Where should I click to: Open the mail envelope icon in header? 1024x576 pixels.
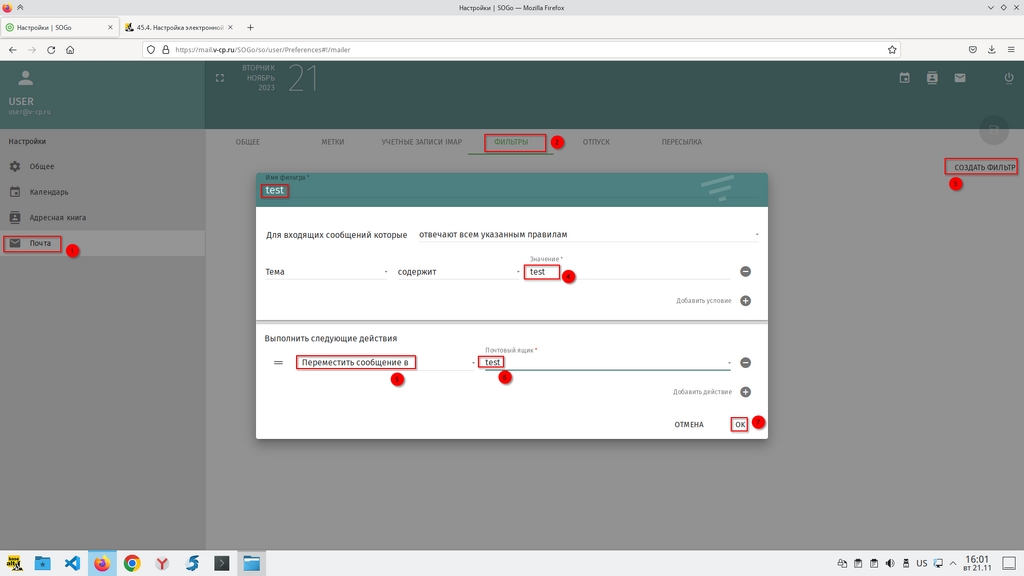pyautogui.click(x=959, y=78)
